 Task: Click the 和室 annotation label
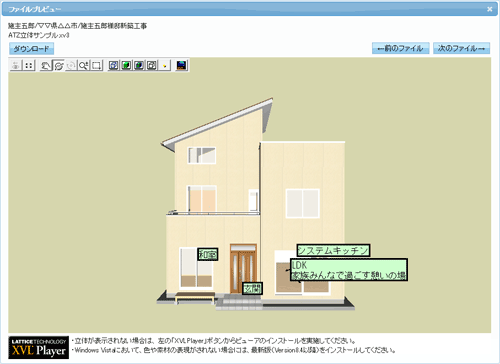(208, 255)
